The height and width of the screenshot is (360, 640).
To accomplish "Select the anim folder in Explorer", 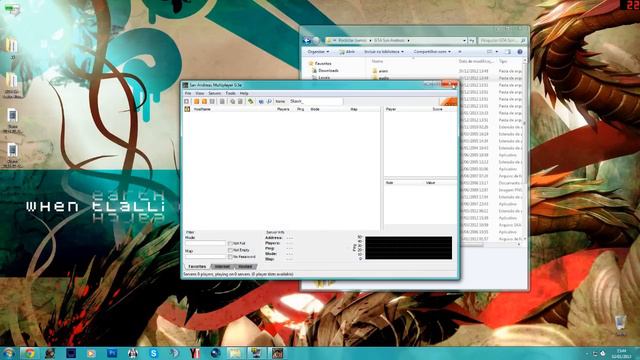I will point(380,71).
